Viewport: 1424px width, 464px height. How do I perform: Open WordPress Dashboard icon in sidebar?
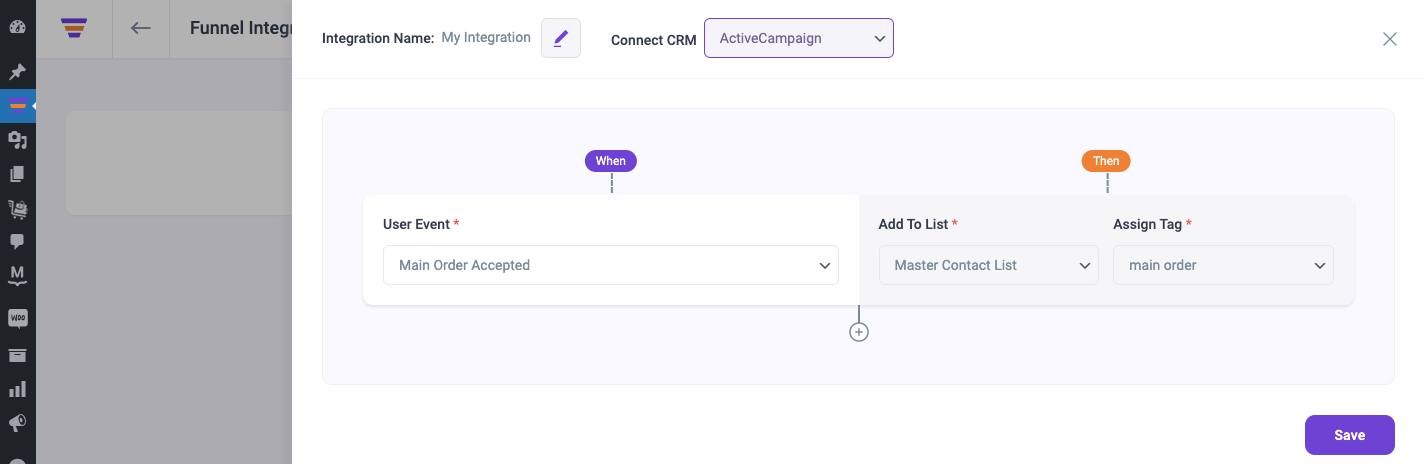click(x=17, y=26)
